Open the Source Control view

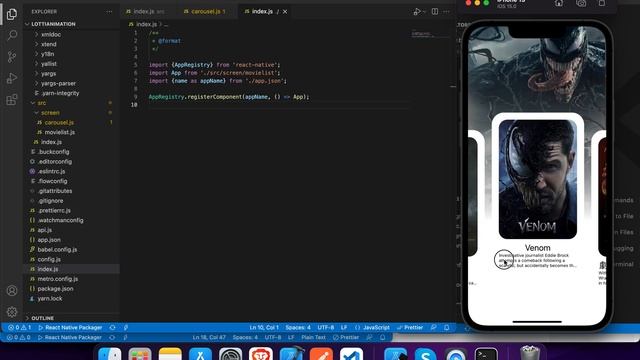12,57
